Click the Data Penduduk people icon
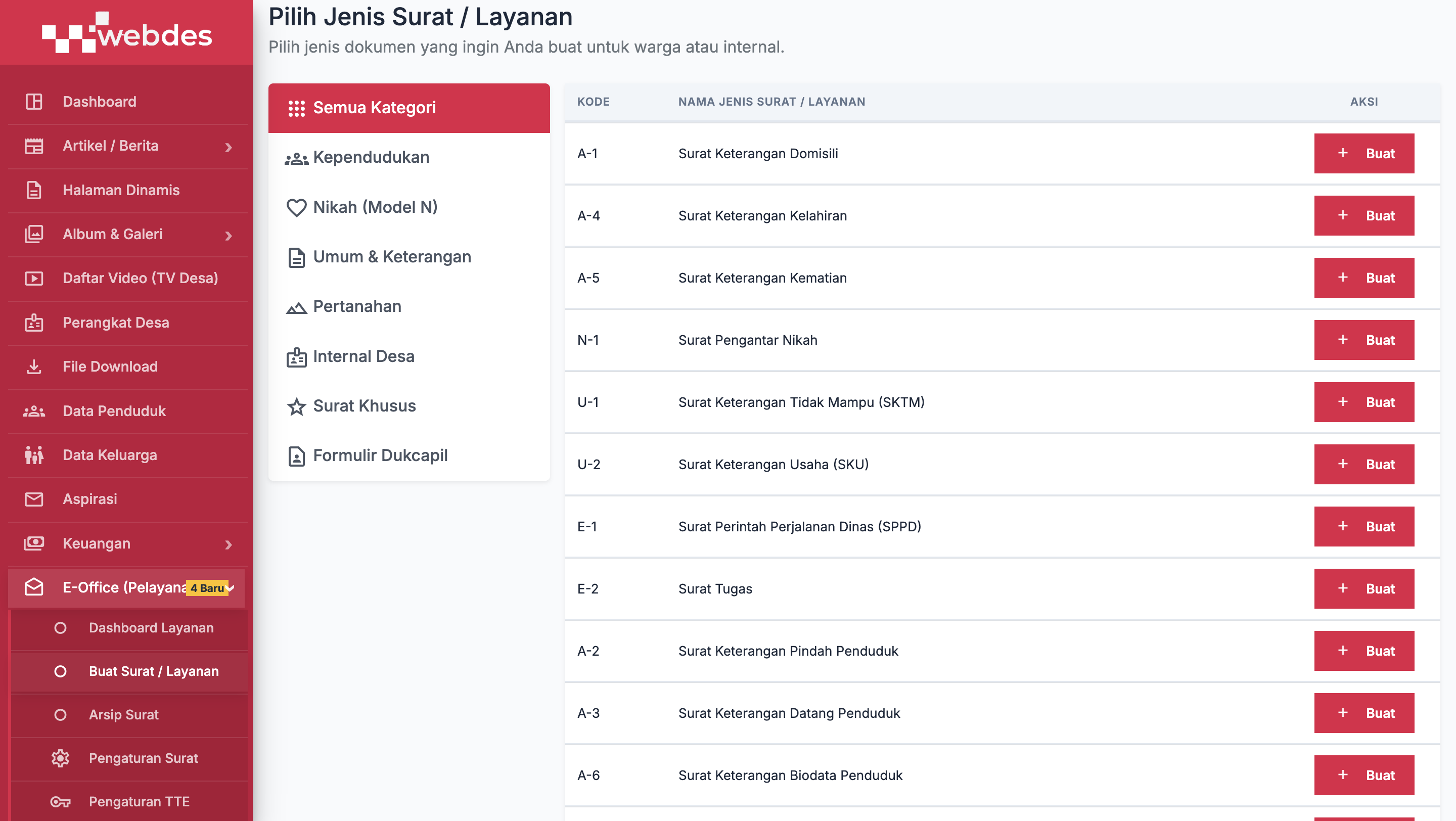This screenshot has width=1456, height=821. [x=34, y=411]
